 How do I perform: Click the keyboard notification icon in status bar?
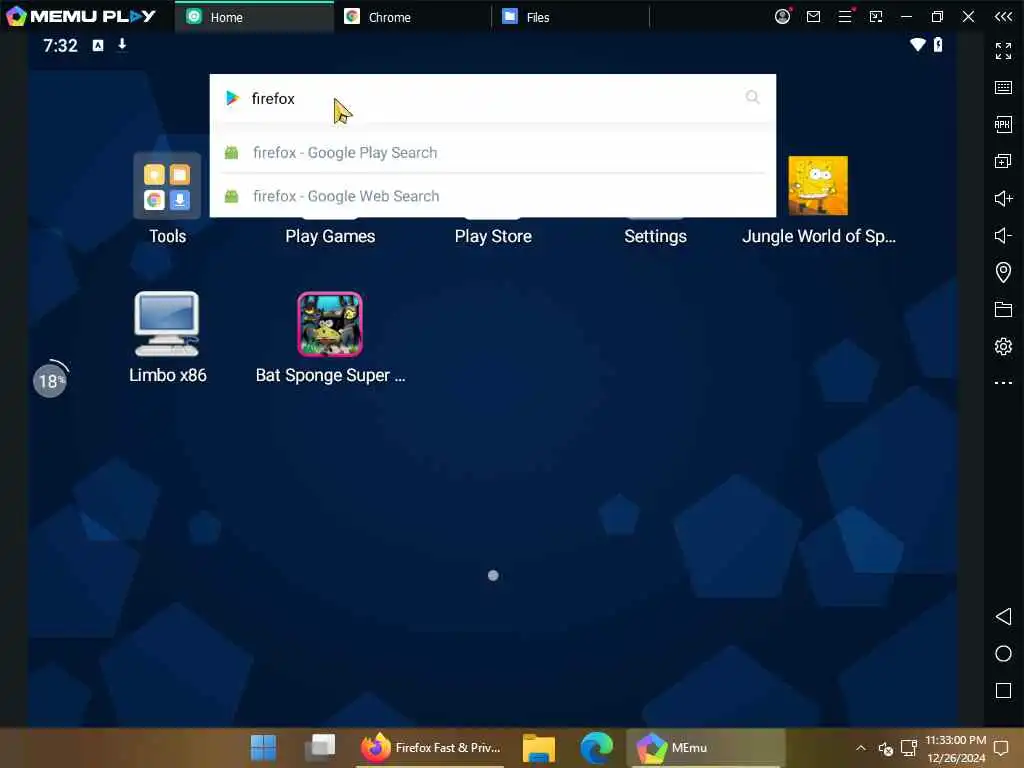click(98, 45)
